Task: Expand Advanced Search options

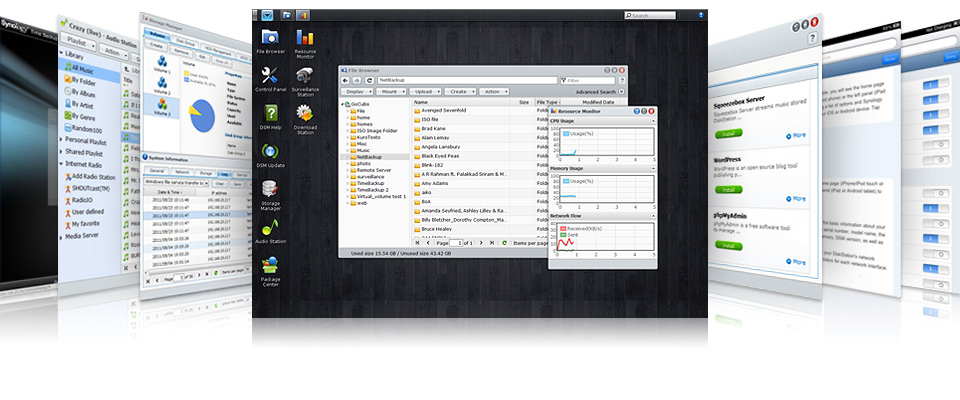Action: coord(621,92)
